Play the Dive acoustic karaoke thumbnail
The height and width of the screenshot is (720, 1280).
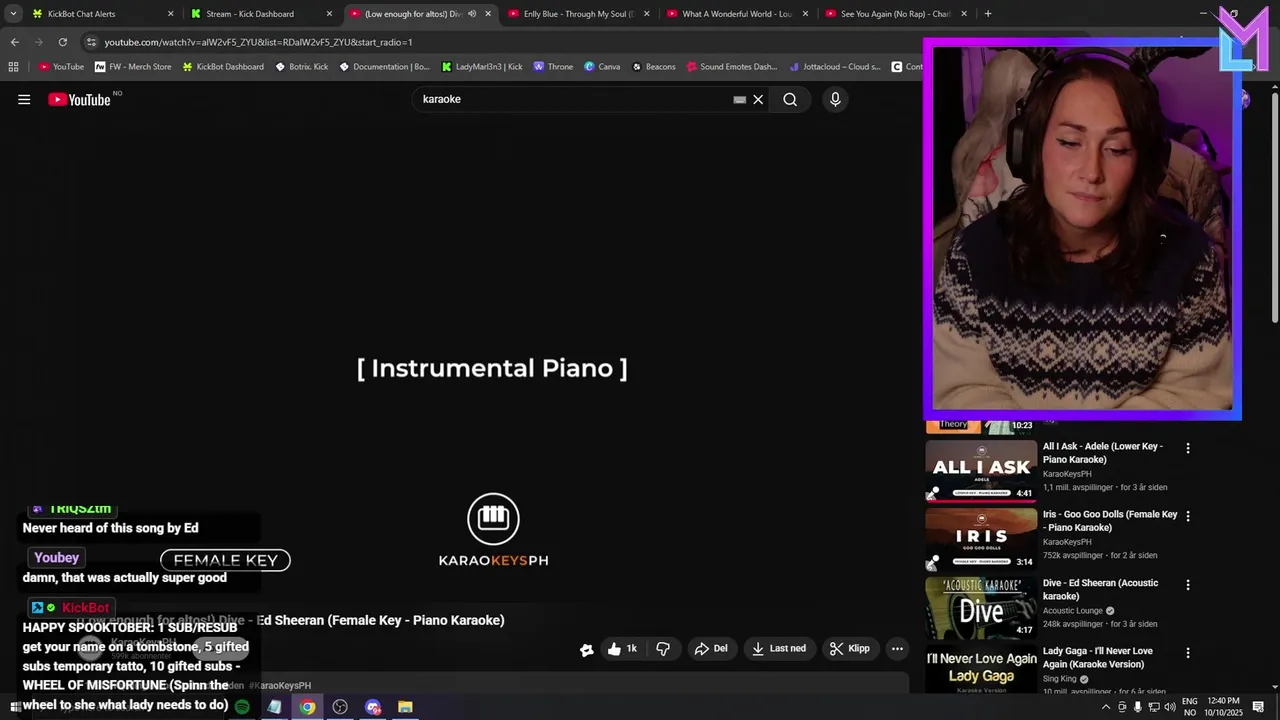click(x=981, y=607)
